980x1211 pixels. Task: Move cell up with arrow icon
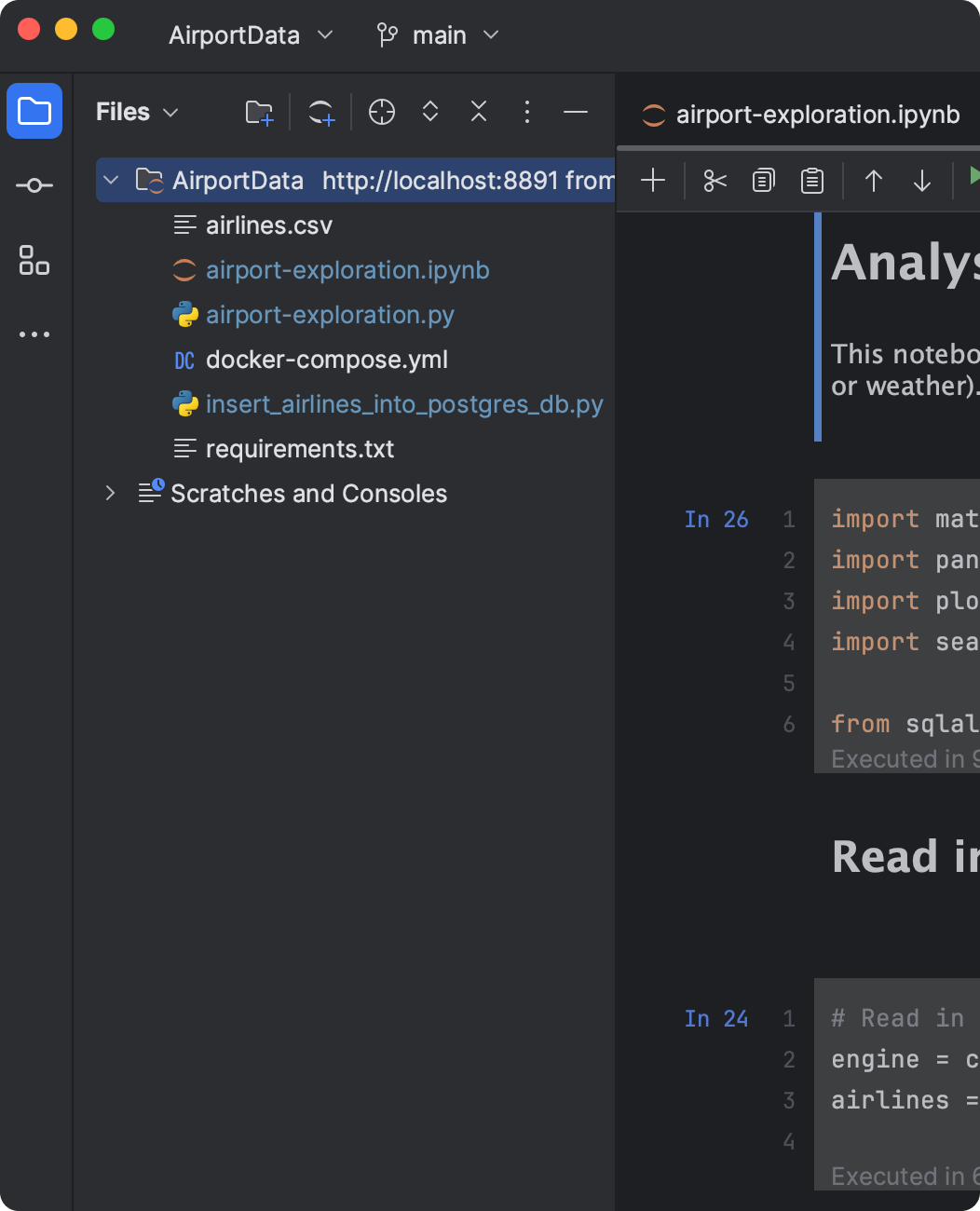coord(873,180)
